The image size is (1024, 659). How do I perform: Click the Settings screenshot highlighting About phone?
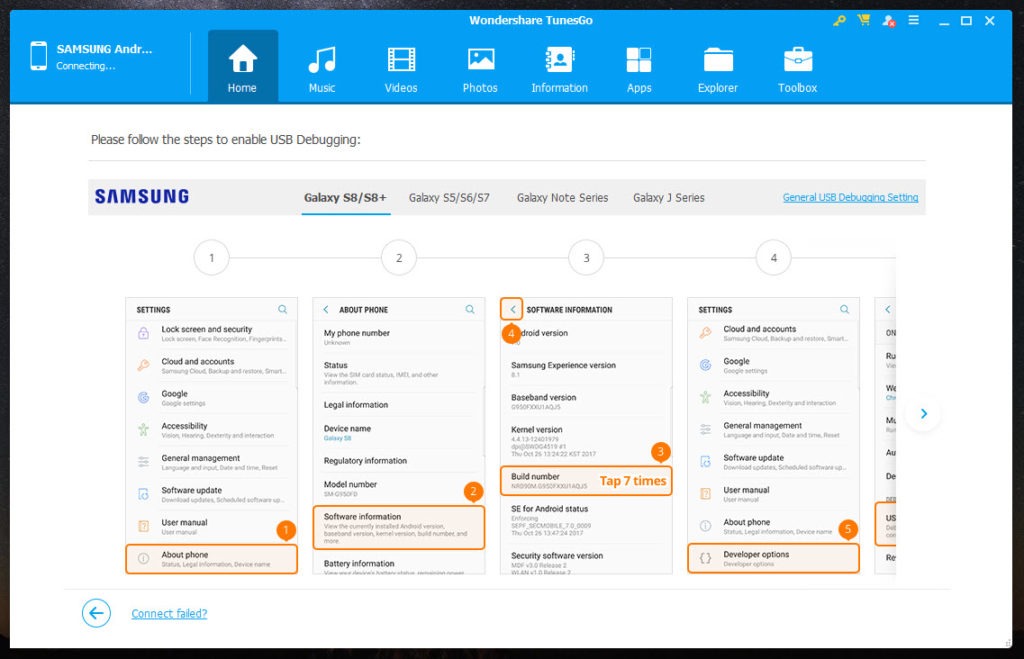click(x=212, y=436)
